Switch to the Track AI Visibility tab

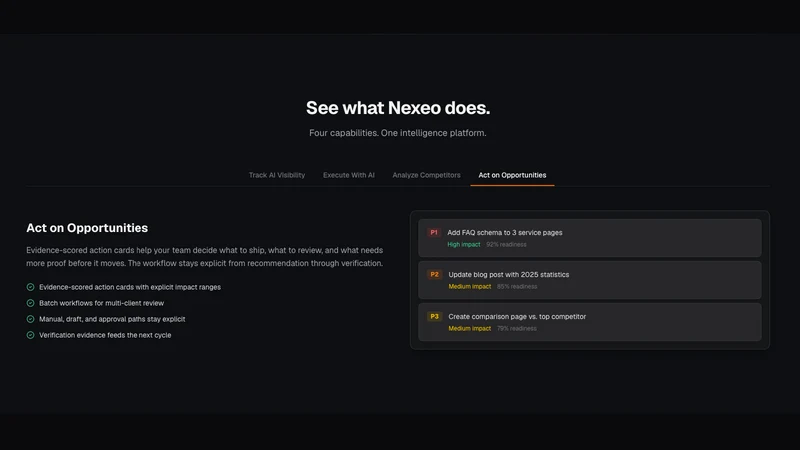point(277,175)
